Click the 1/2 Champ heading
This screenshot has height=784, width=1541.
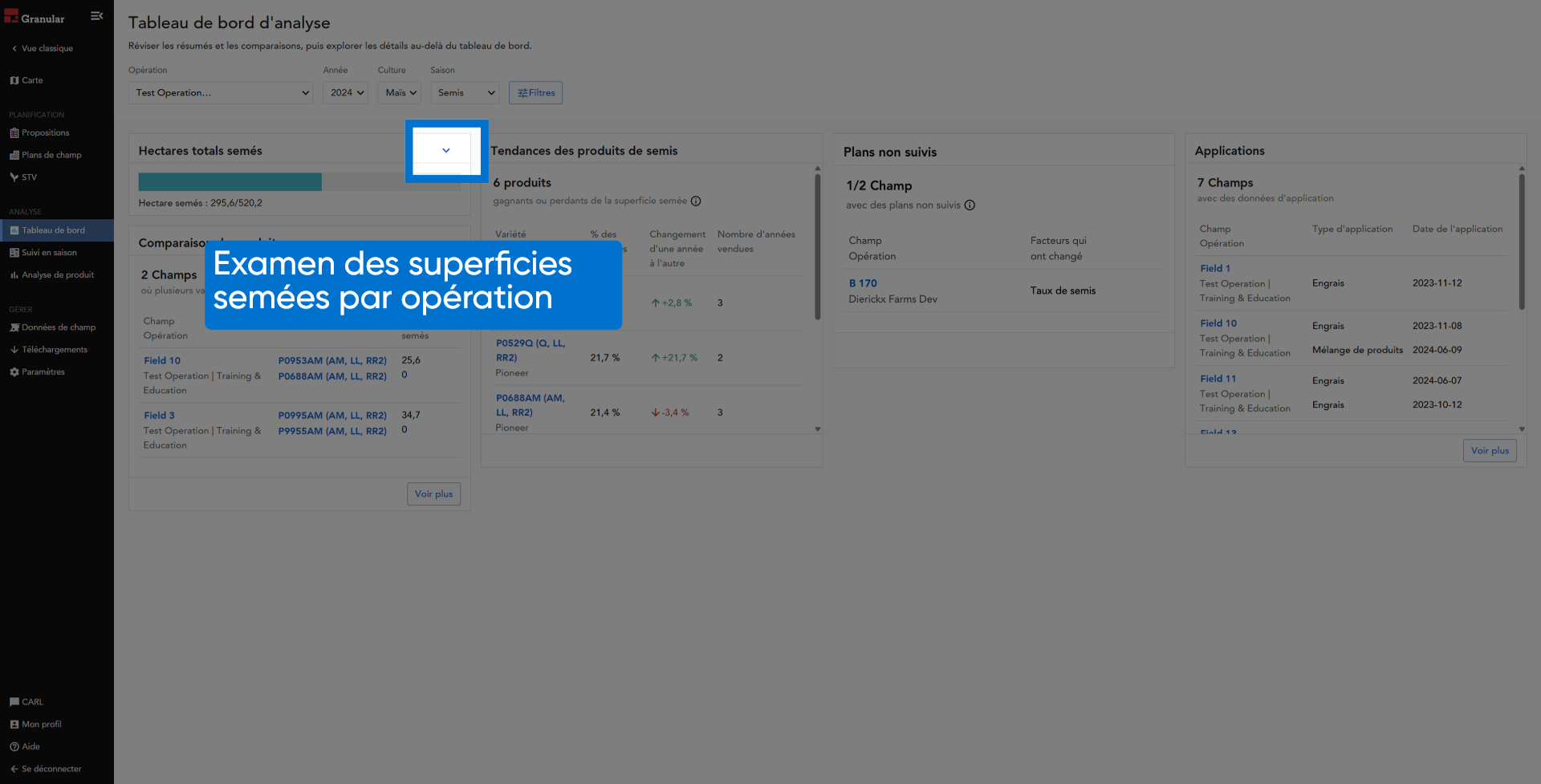click(879, 186)
